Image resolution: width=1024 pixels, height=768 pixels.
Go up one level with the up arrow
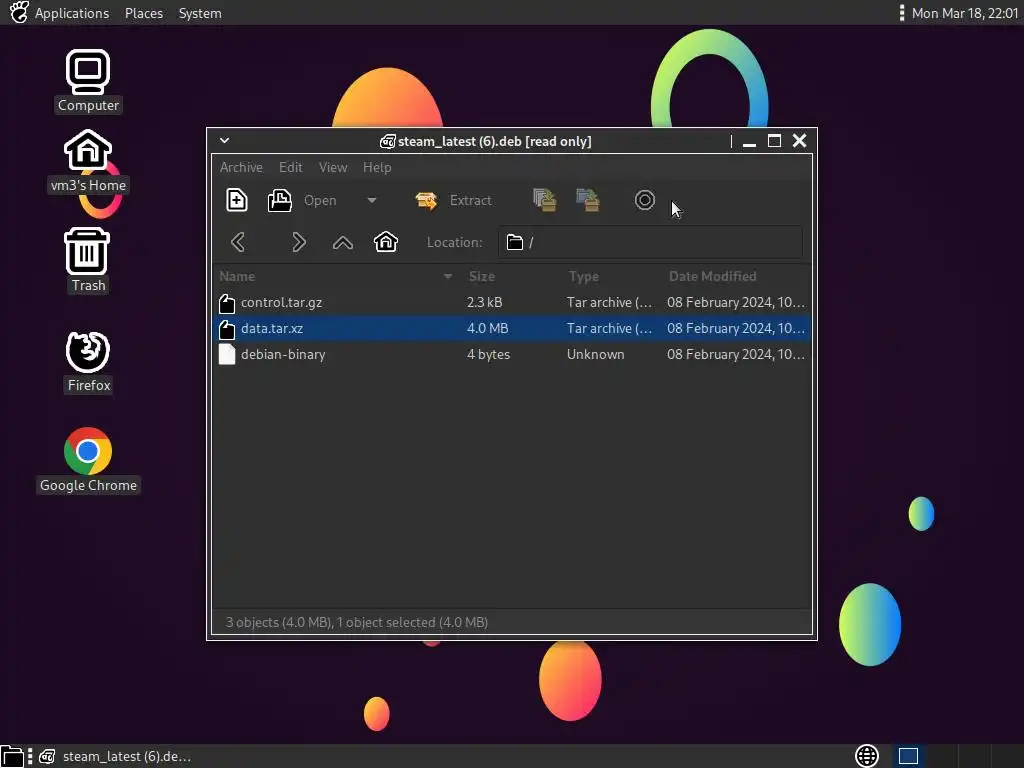point(343,243)
